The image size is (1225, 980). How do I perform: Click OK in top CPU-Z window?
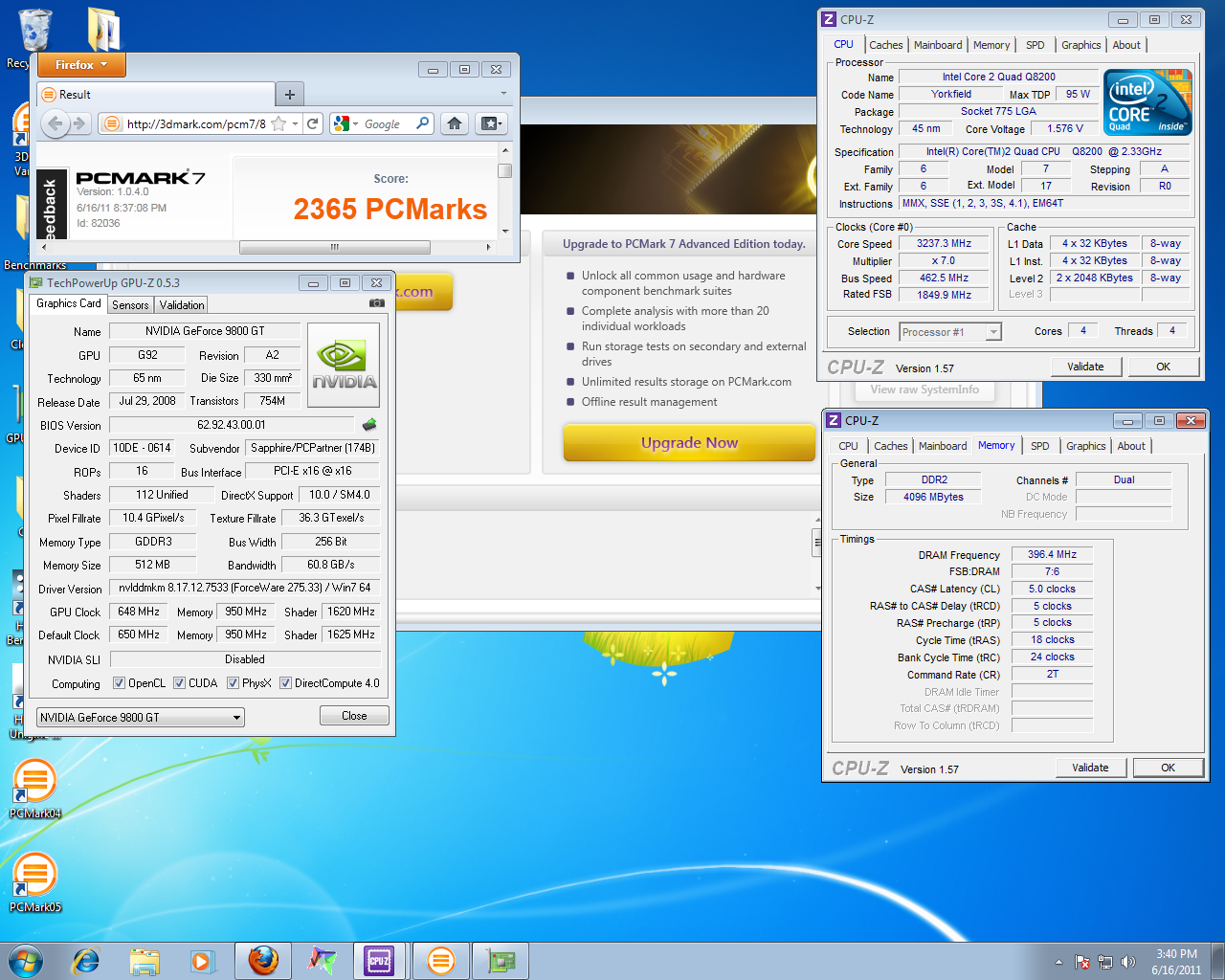[x=1163, y=367]
